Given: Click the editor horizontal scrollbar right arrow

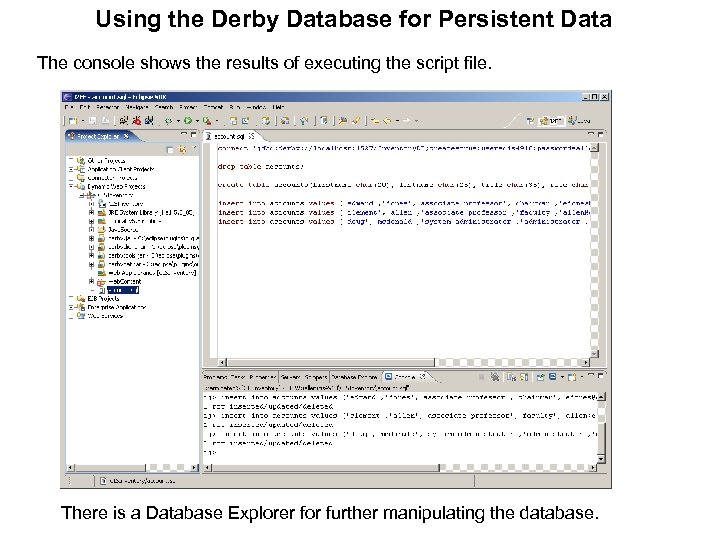Looking at the screenshot, I should point(586,362).
